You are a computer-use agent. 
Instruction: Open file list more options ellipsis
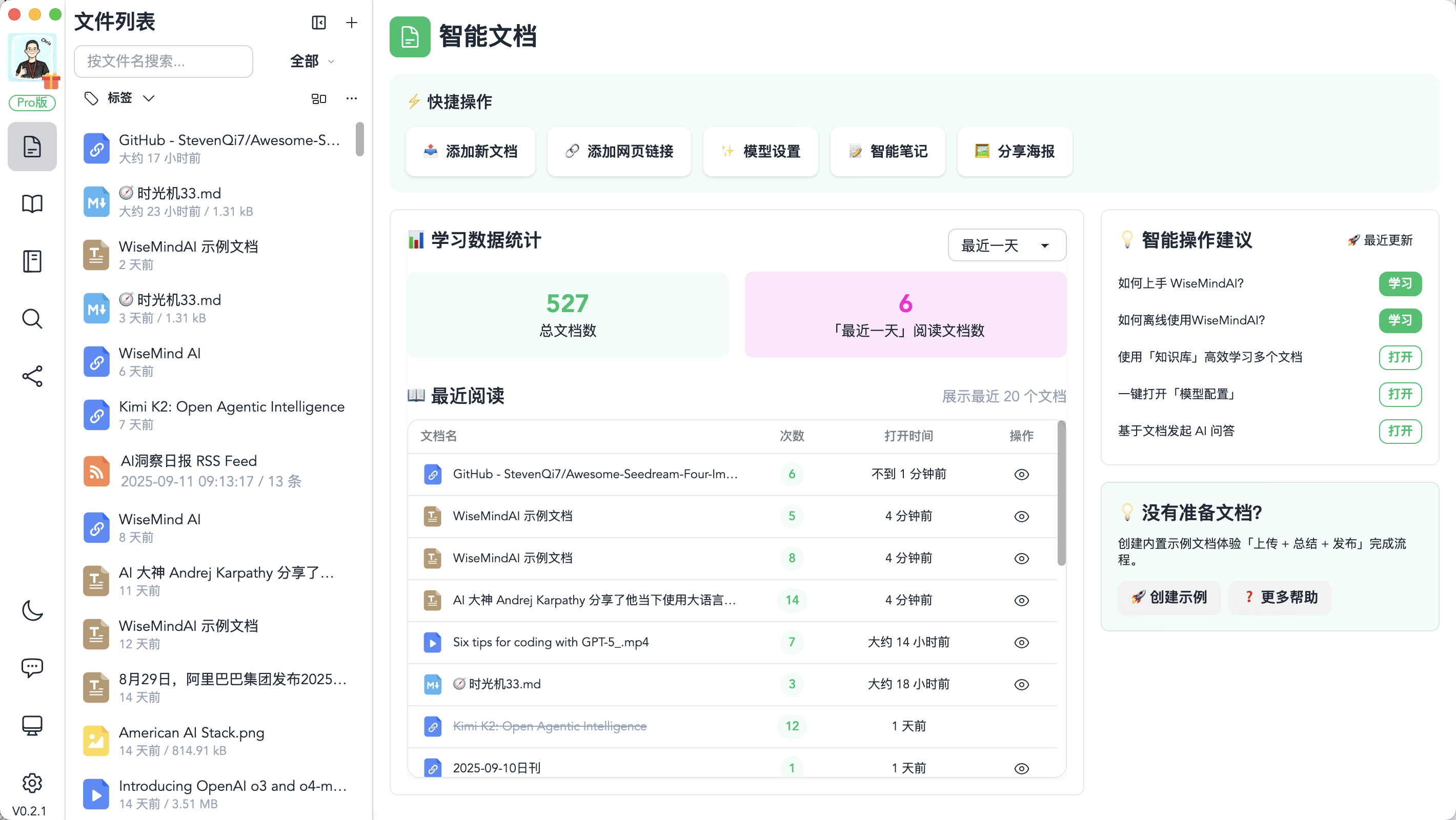click(352, 98)
